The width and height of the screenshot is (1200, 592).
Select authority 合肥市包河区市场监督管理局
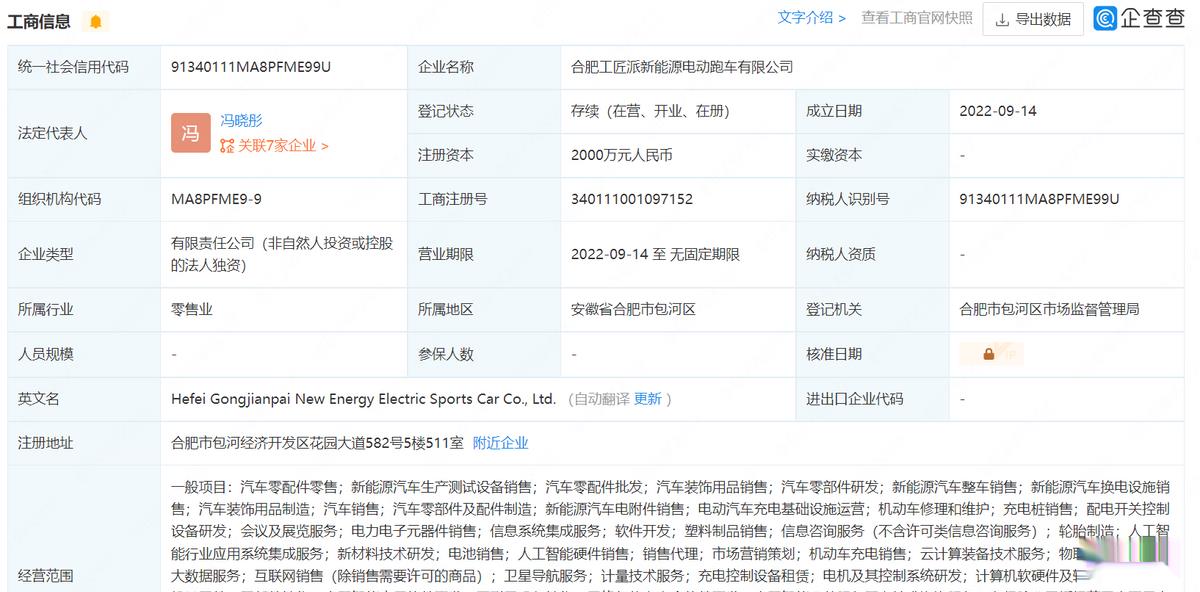tap(1049, 310)
